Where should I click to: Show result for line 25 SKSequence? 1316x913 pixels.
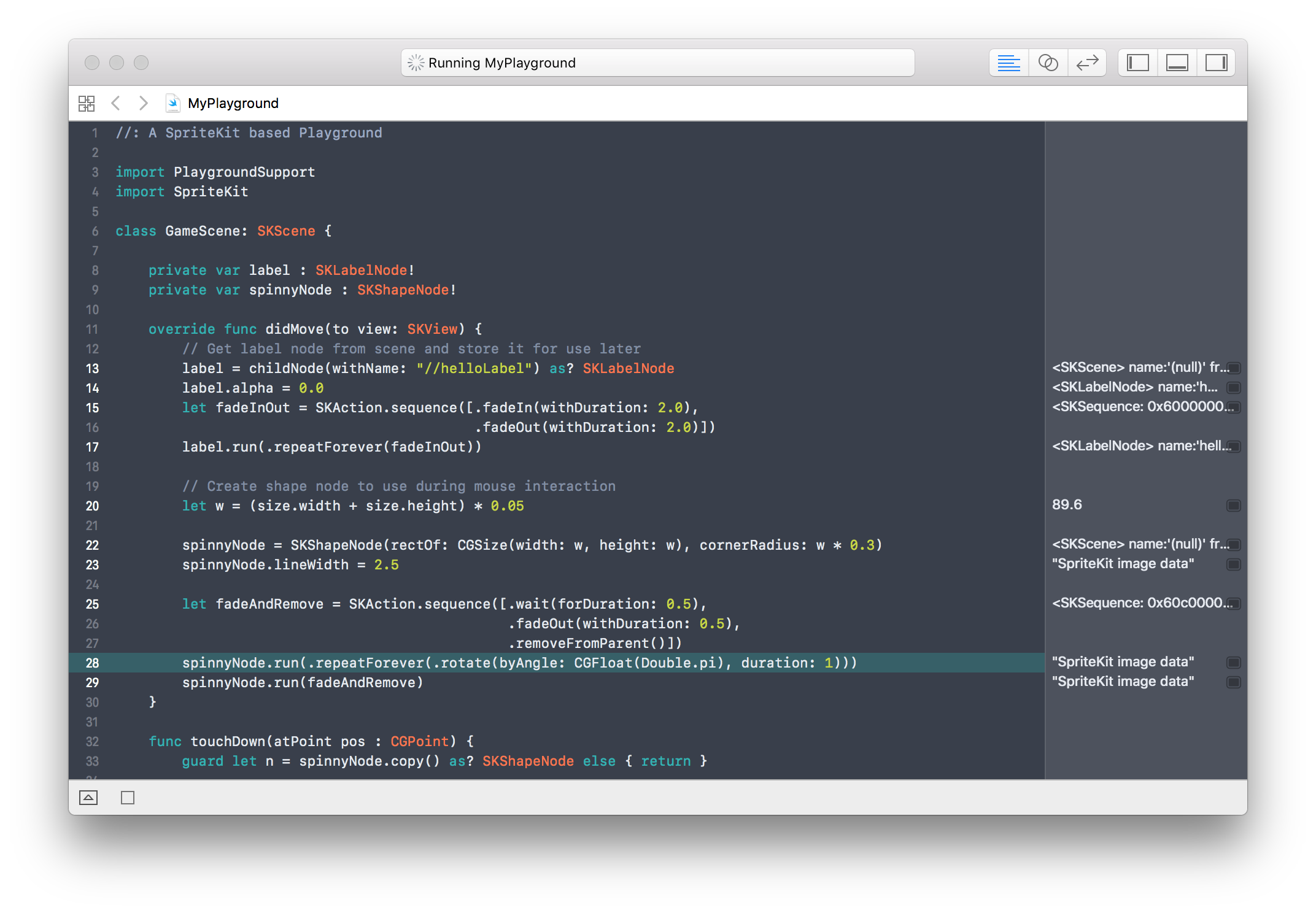pos(1233,604)
